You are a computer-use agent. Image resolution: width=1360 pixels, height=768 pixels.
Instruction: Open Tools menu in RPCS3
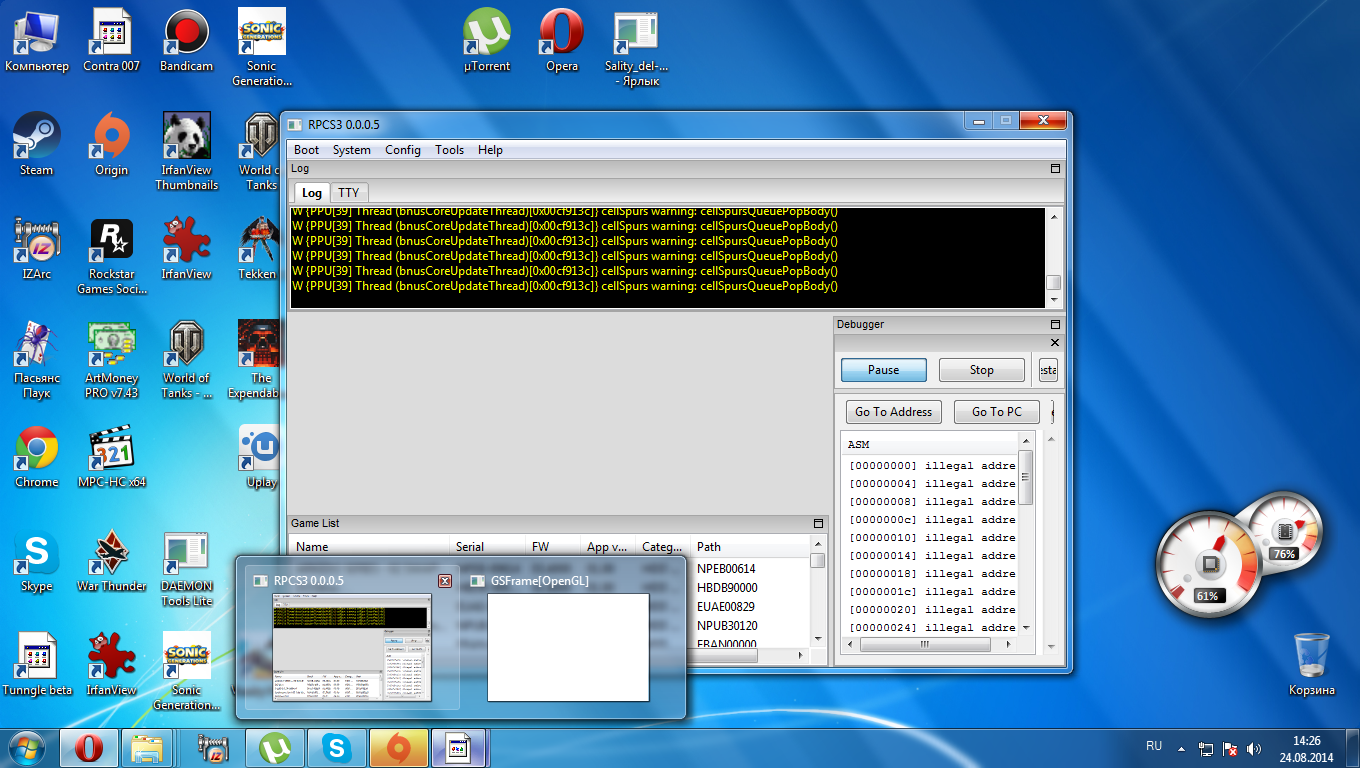449,150
